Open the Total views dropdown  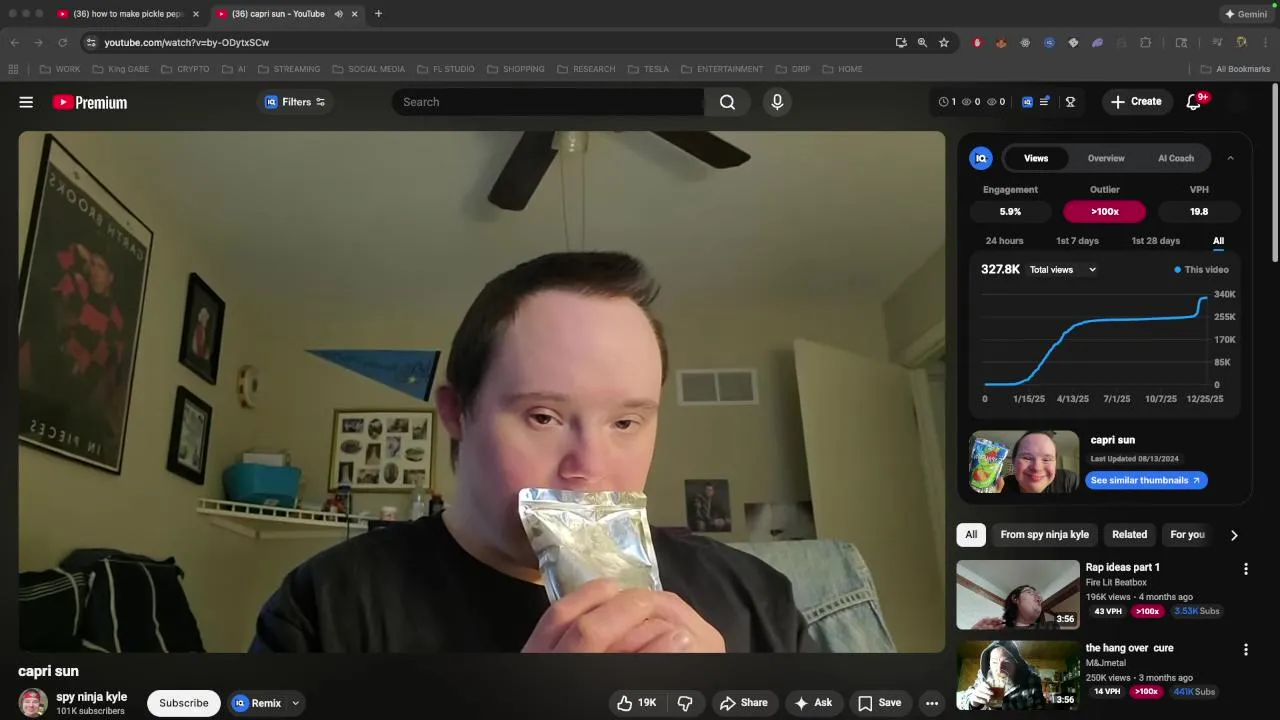click(1063, 270)
